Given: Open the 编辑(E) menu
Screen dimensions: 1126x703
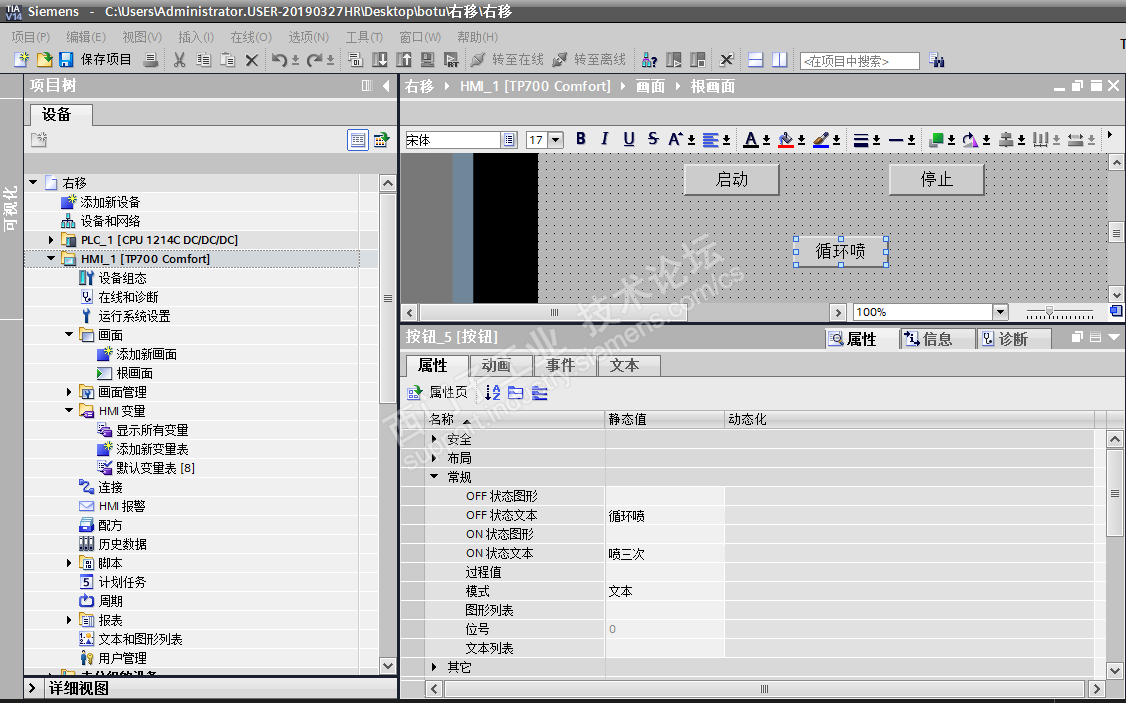Looking at the screenshot, I should click(86, 37).
